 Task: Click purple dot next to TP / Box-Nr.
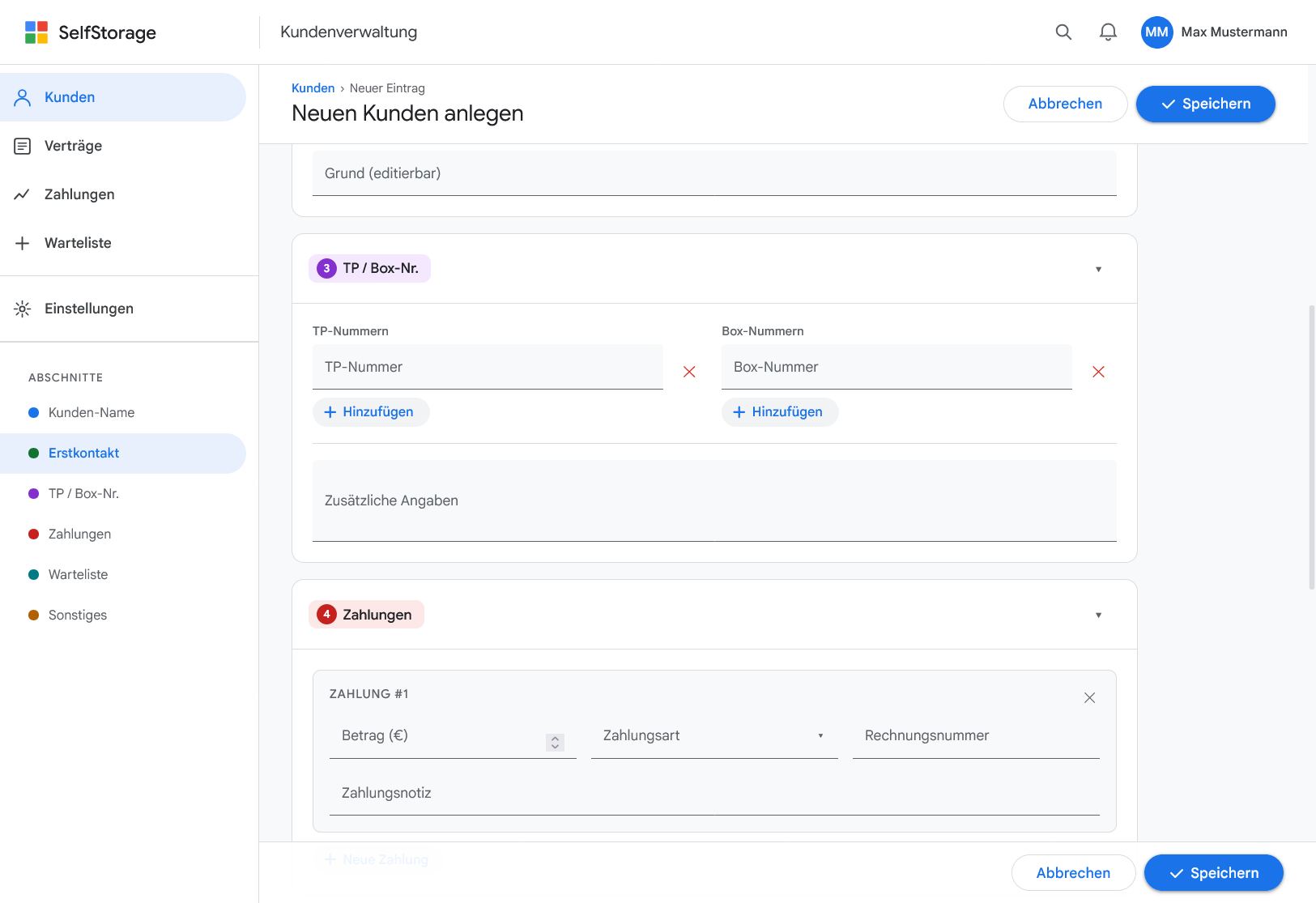34,494
